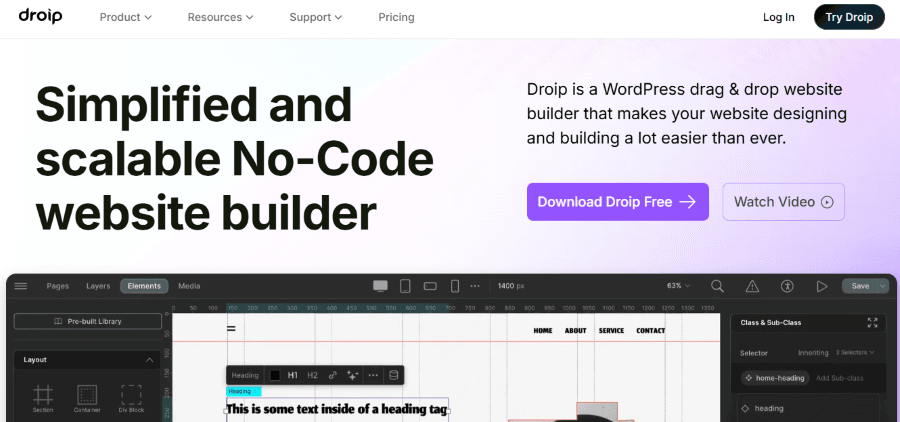
Task: Click the Heading label in toolbar
Action: click(x=245, y=375)
